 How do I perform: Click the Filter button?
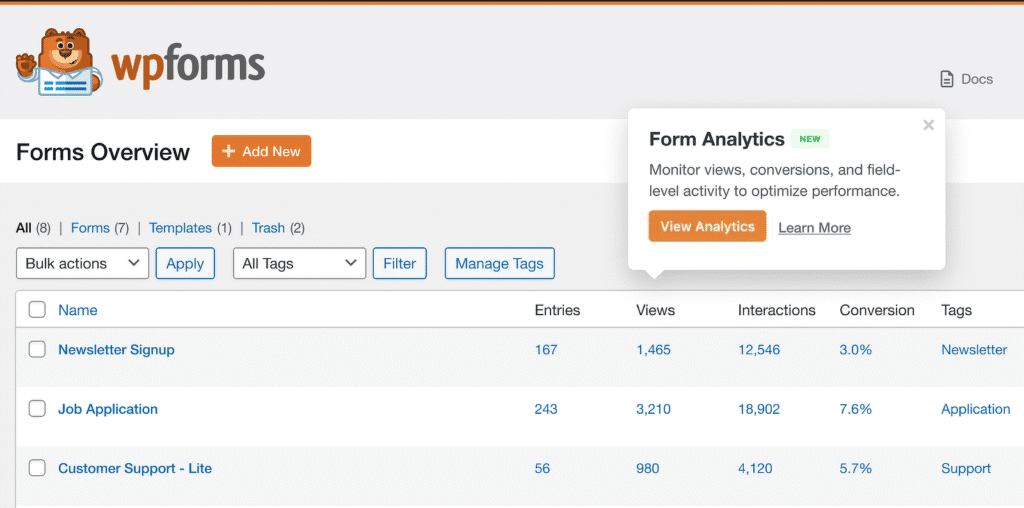click(400, 263)
